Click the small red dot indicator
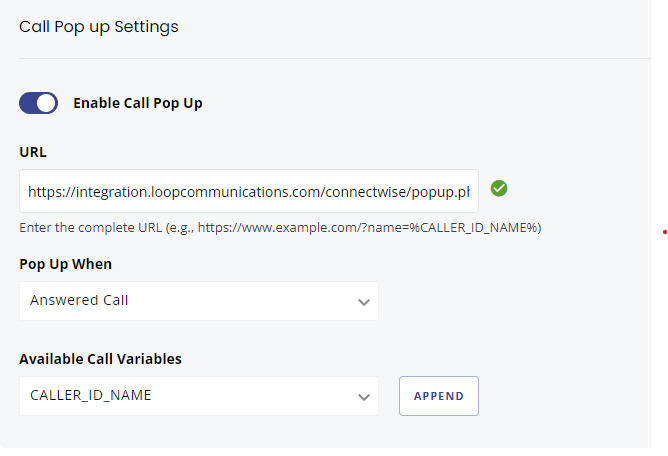This screenshot has height=456, width=668. click(x=664, y=232)
